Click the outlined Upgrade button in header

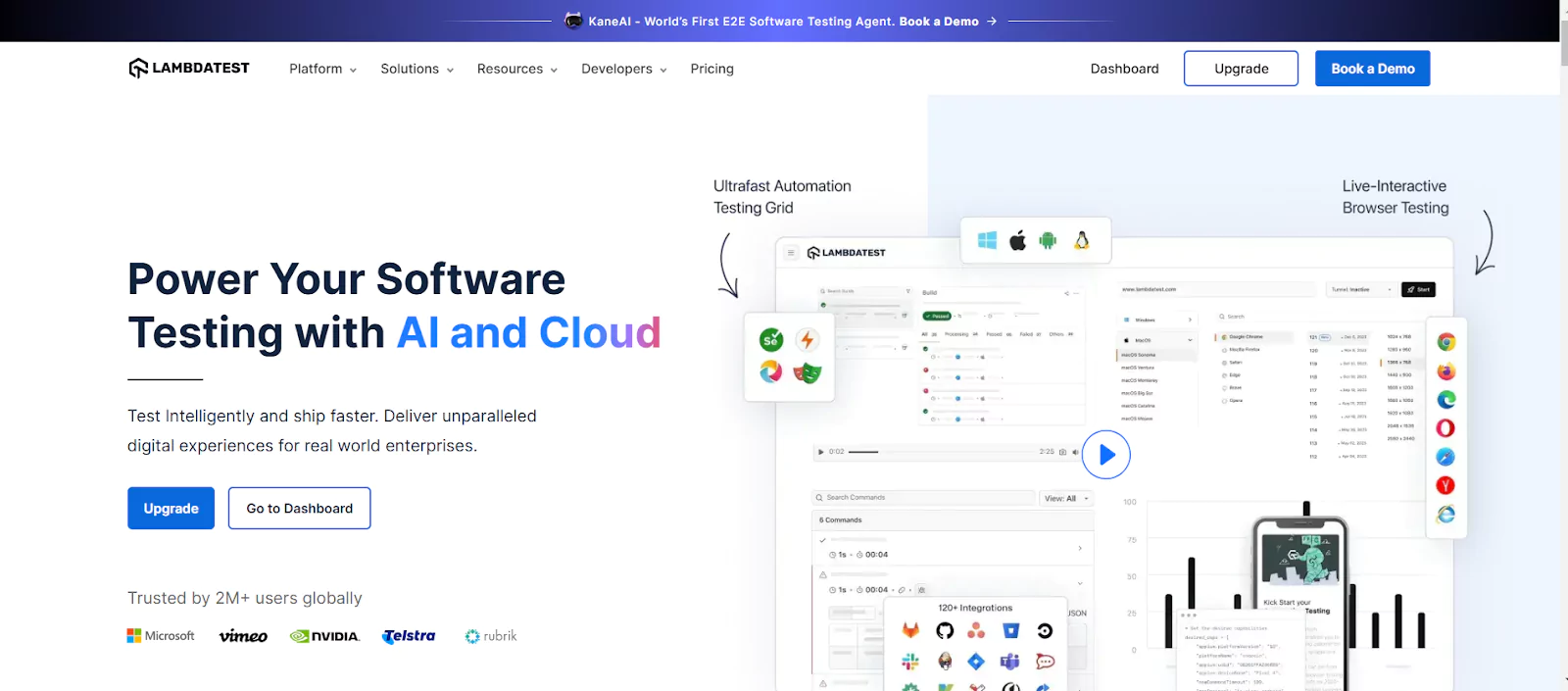click(x=1241, y=69)
